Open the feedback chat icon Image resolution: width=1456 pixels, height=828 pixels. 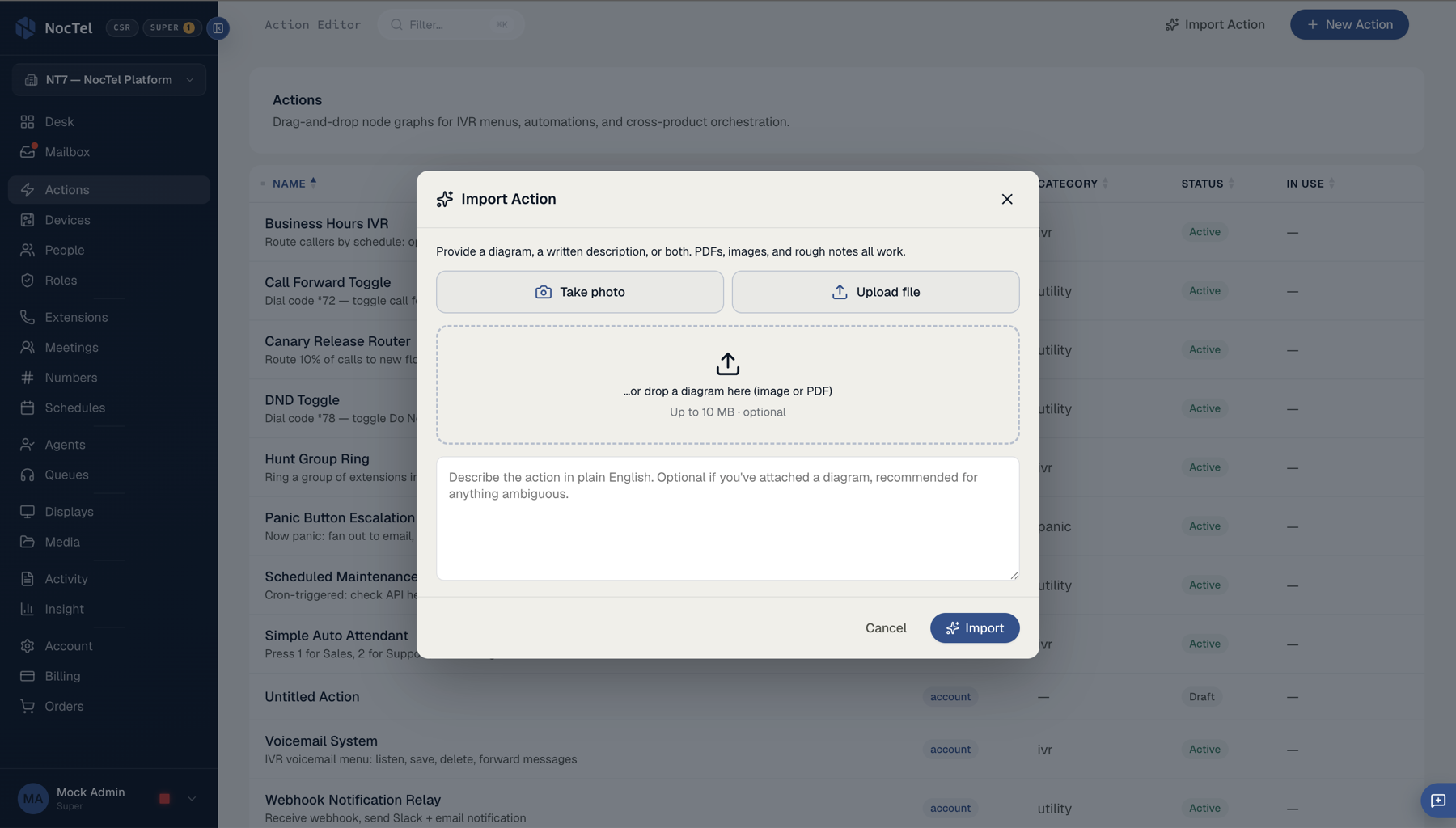click(x=1438, y=801)
